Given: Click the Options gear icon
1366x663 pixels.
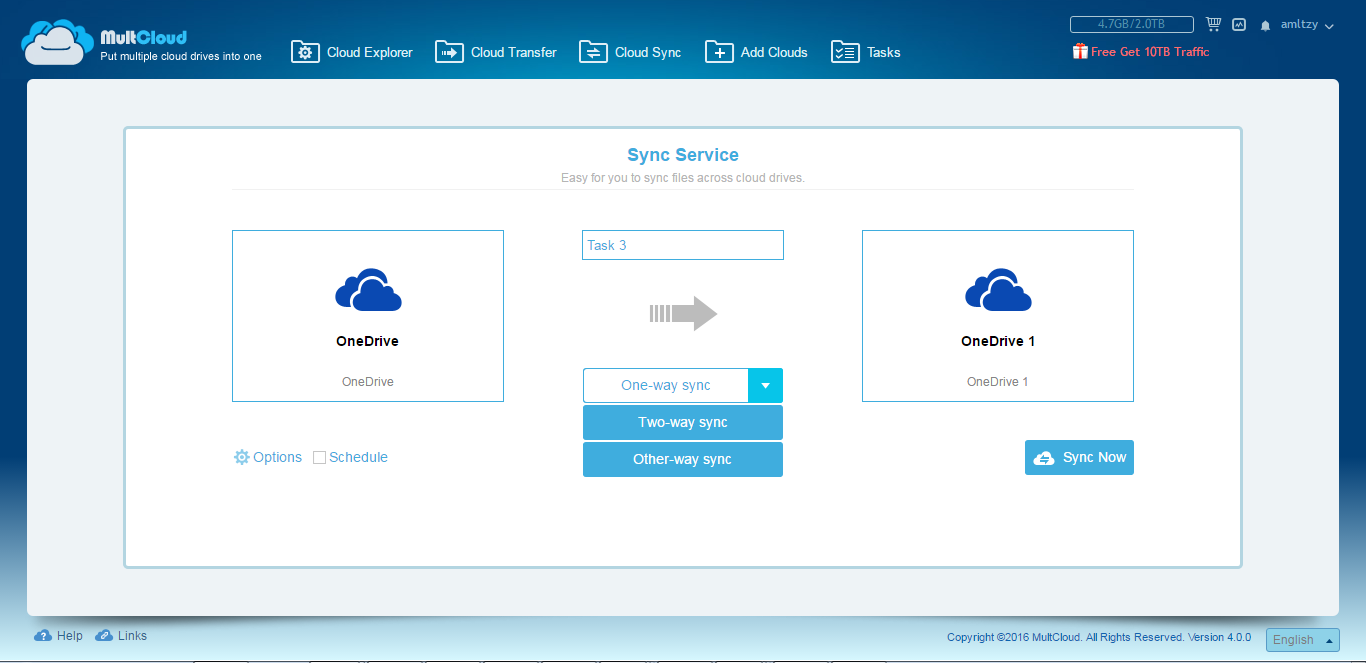Looking at the screenshot, I should pos(242,457).
